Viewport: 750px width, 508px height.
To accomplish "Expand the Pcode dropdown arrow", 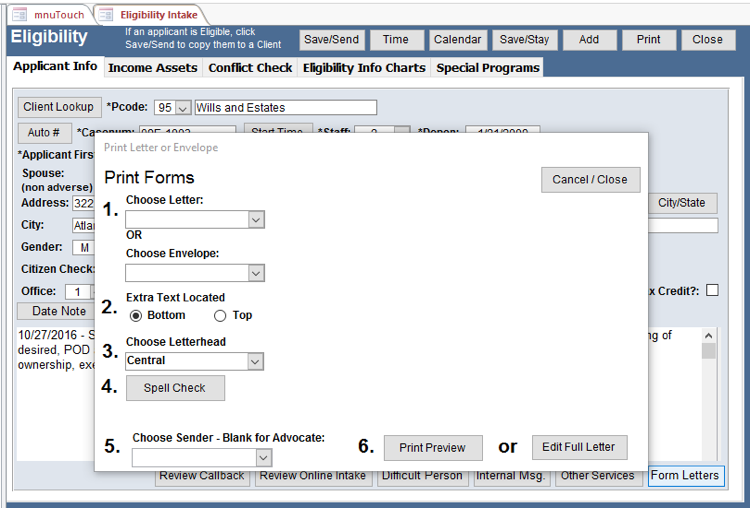I will point(182,108).
